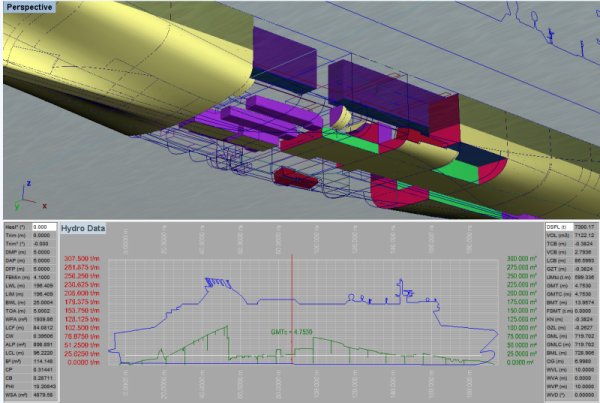The image size is (600, 403).
Task: Click the XYZ world axis gizmo
Action: 30,197
